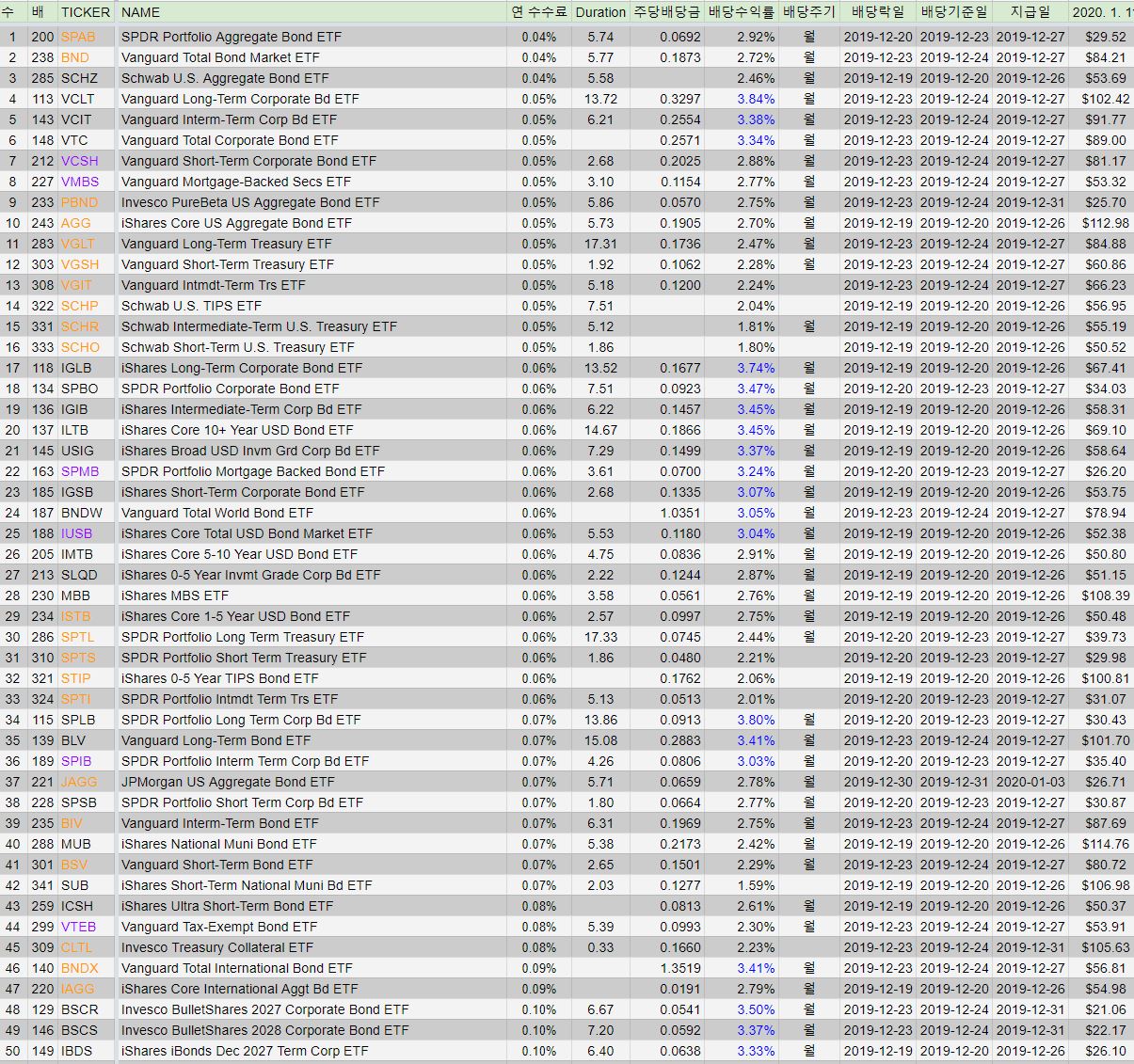Click the 3.84% yield for VCLT
1134x1064 pixels.
pos(756,99)
